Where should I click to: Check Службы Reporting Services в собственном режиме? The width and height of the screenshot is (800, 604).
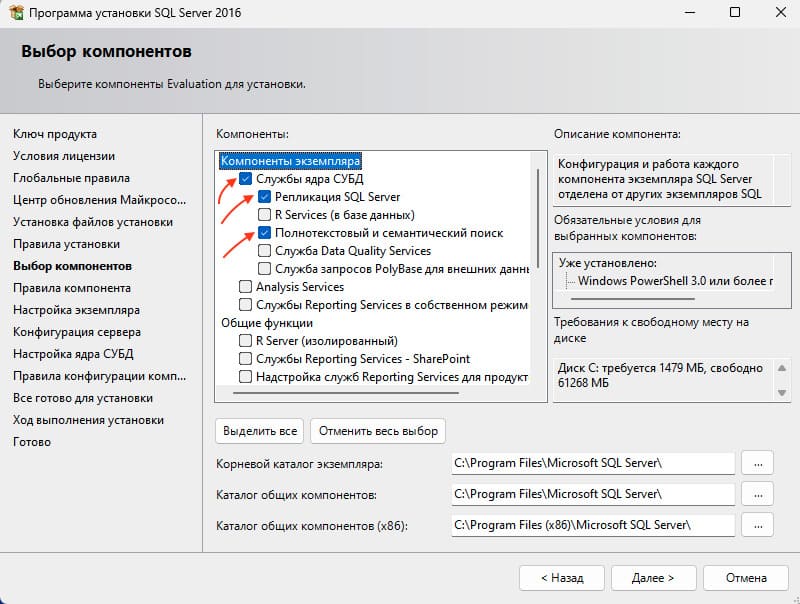(245, 305)
